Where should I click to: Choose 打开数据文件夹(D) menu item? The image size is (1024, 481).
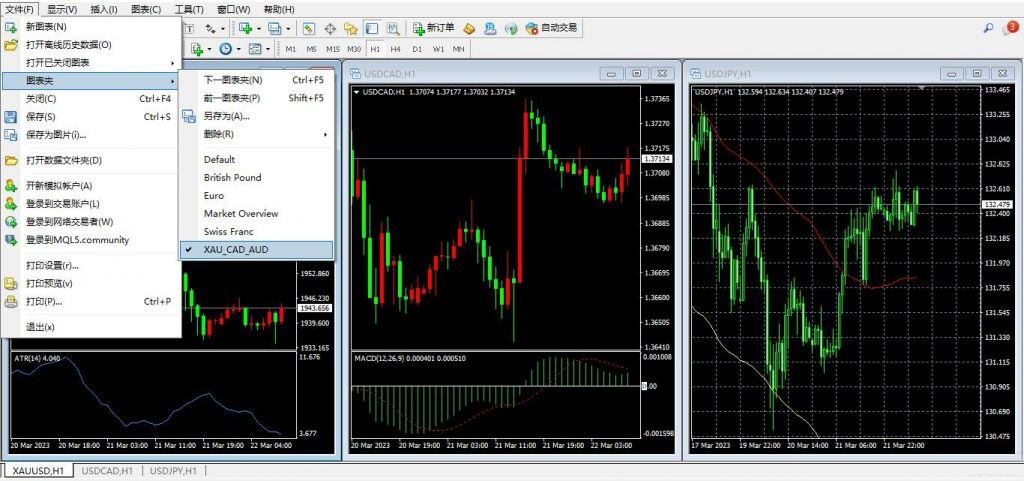pyautogui.click(x=91, y=161)
